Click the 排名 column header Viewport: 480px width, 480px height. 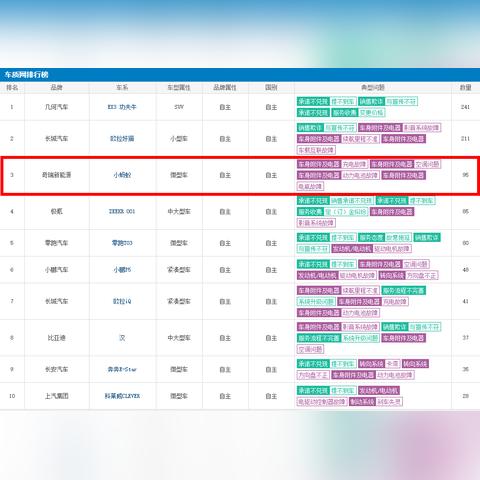(x=12, y=87)
